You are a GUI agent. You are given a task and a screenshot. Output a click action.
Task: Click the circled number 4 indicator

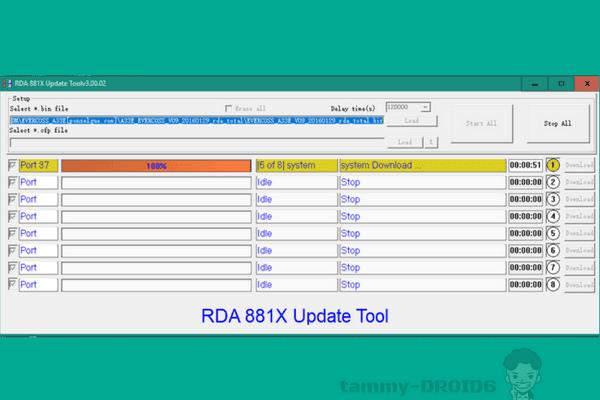(x=553, y=216)
